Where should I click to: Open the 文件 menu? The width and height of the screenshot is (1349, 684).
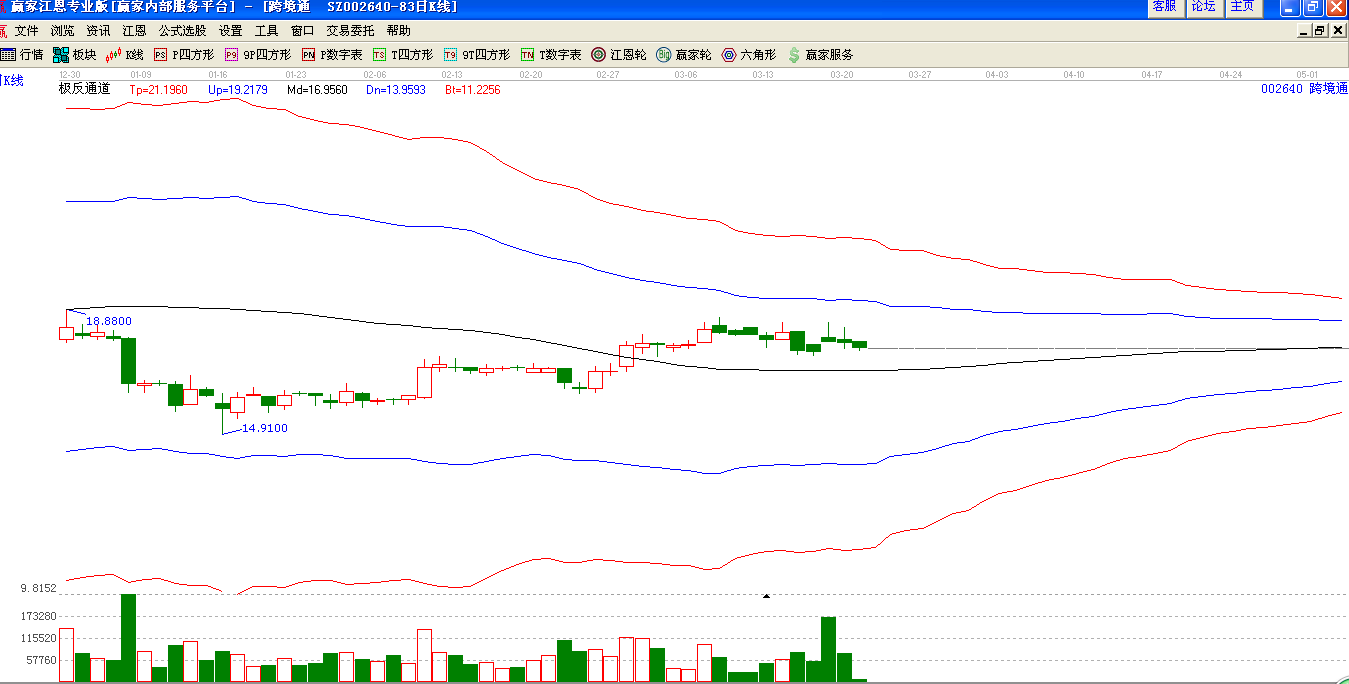[26, 31]
